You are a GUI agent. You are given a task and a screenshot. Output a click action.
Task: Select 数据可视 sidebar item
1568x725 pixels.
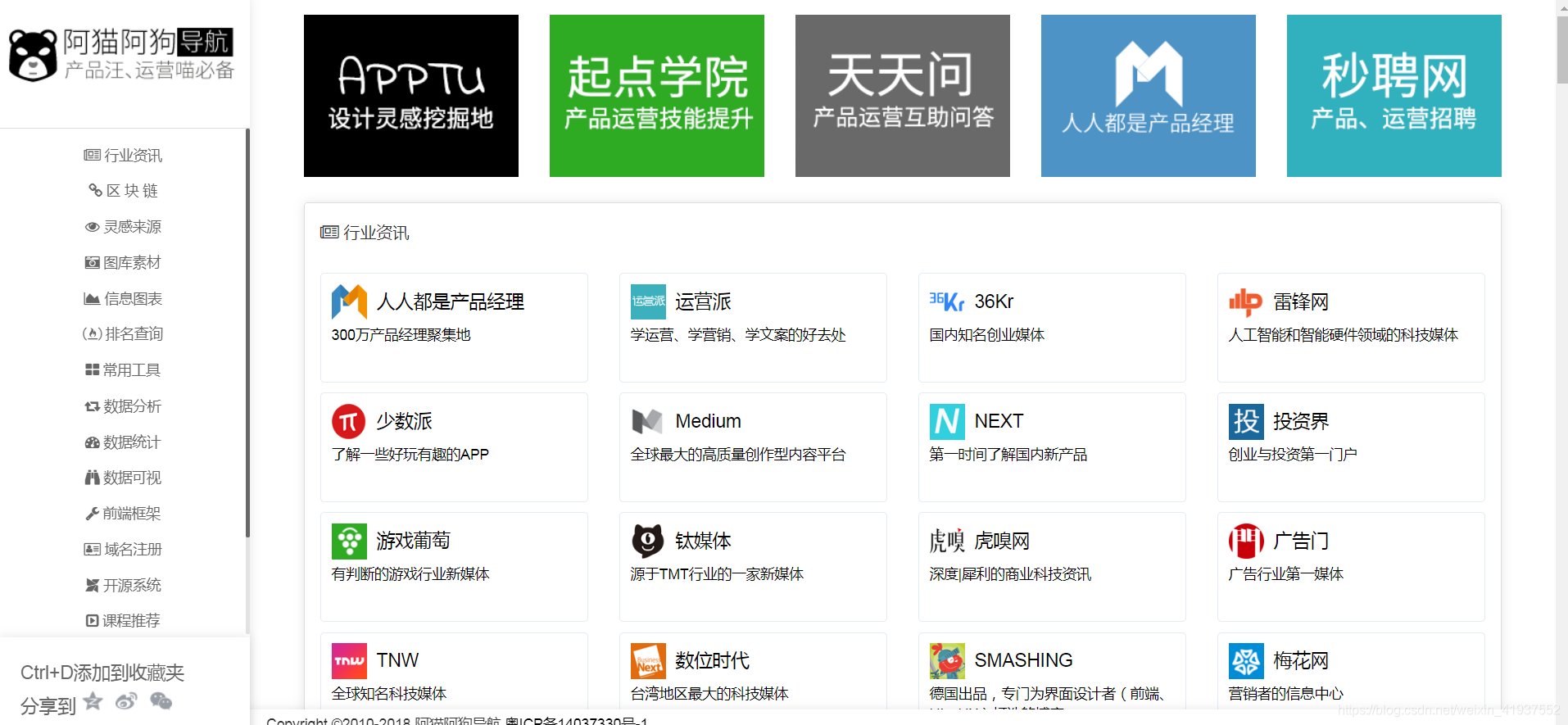[123, 478]
